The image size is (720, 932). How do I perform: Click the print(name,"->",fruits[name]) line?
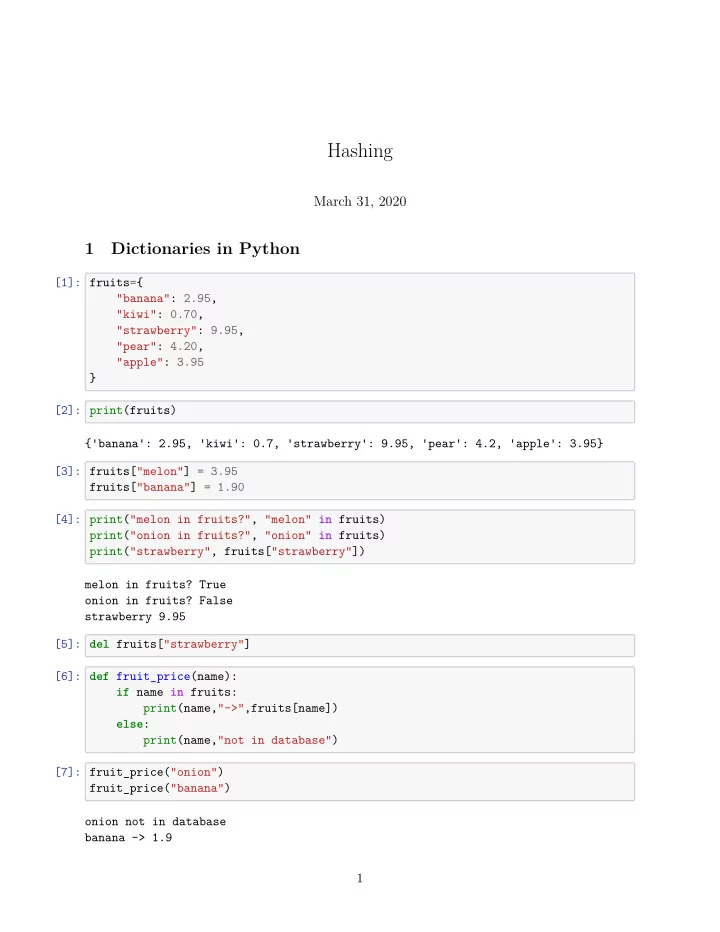click(240, 709)
